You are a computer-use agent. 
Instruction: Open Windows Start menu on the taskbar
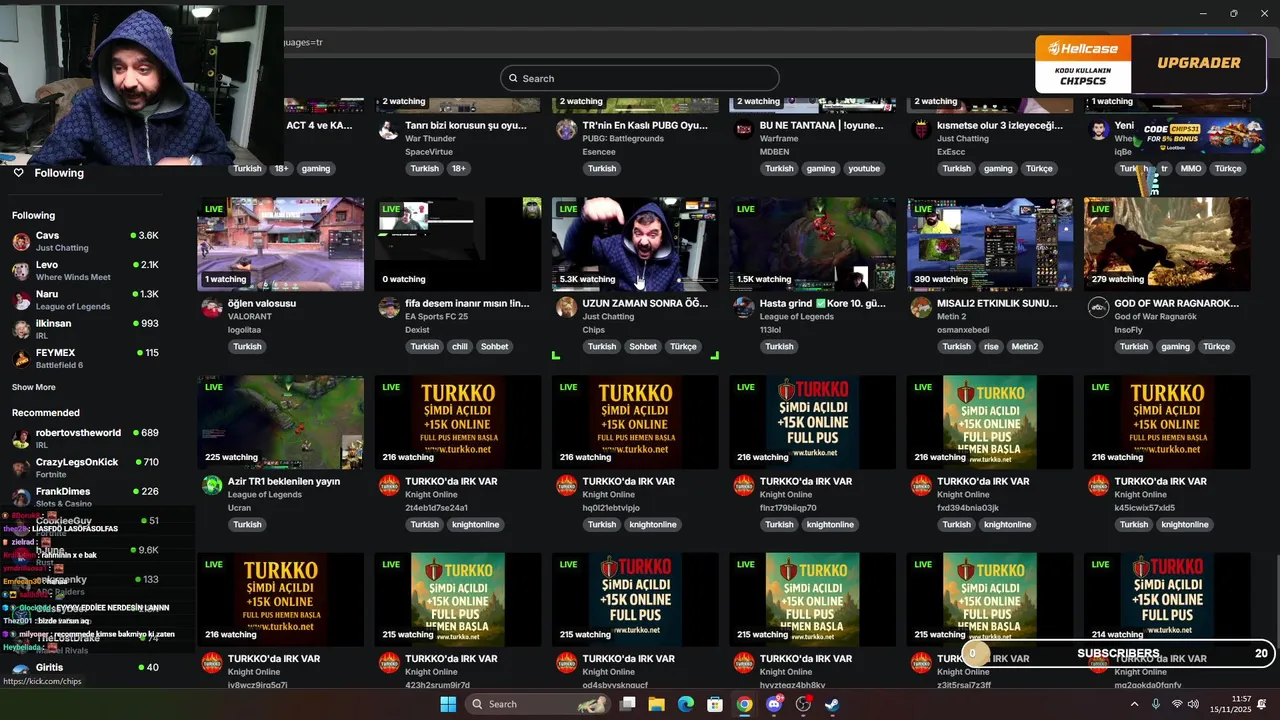pyautogui.click(x=448, y=704)
